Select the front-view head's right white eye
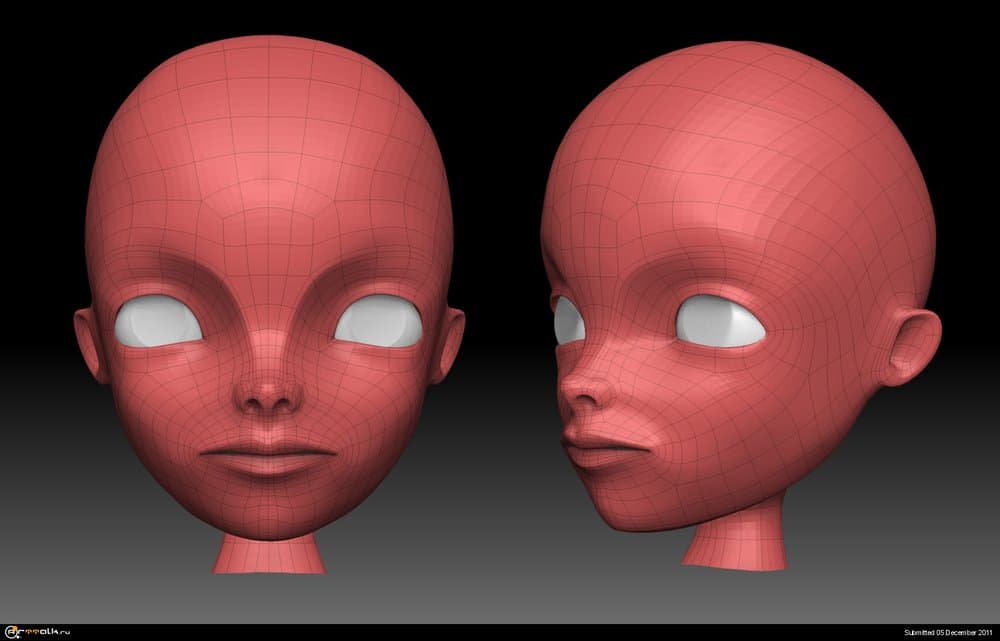The width and height of the screenshot is (1000, 641). (x=378, y=321)
